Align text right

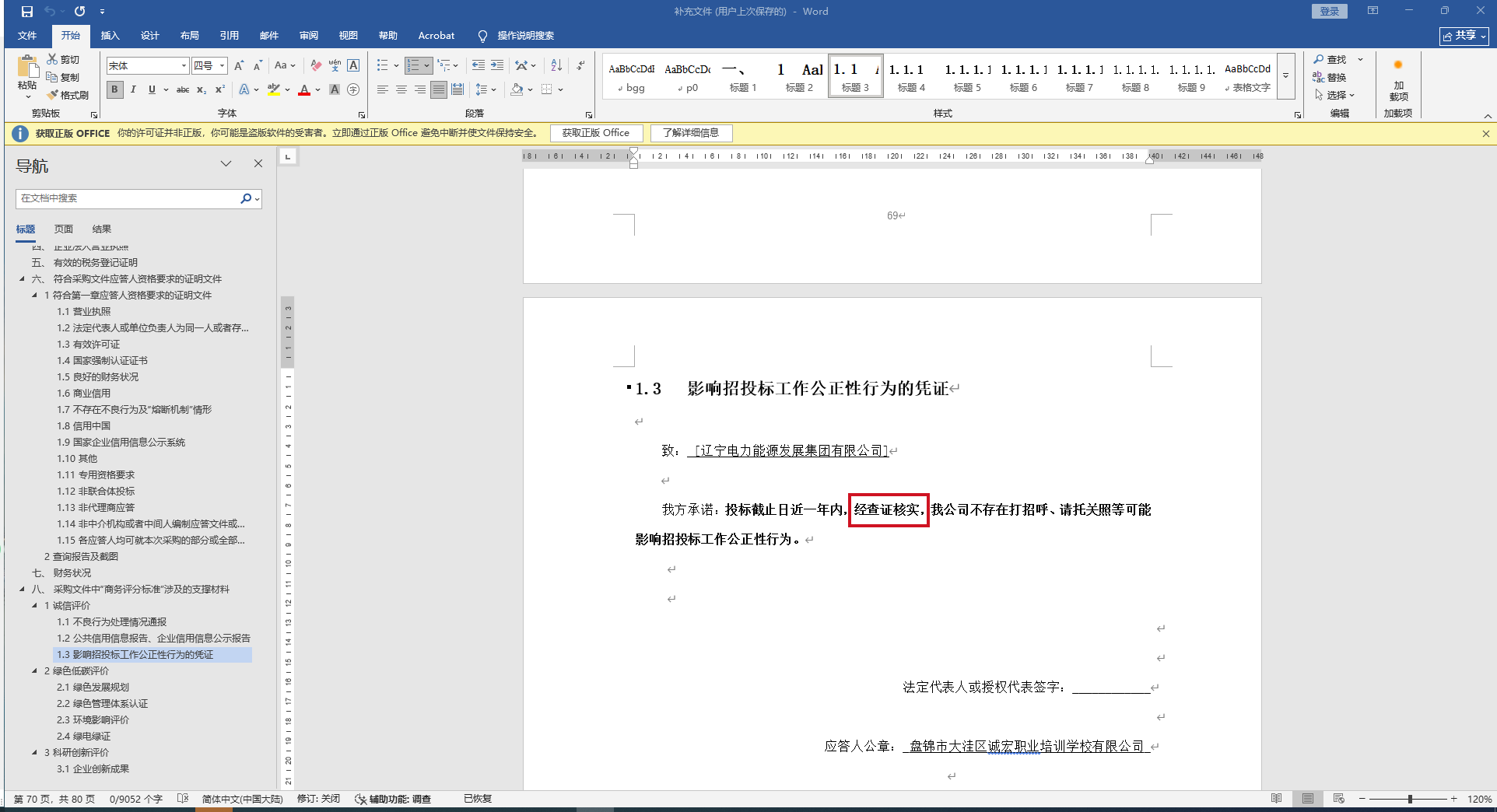(x=420, y=89)
